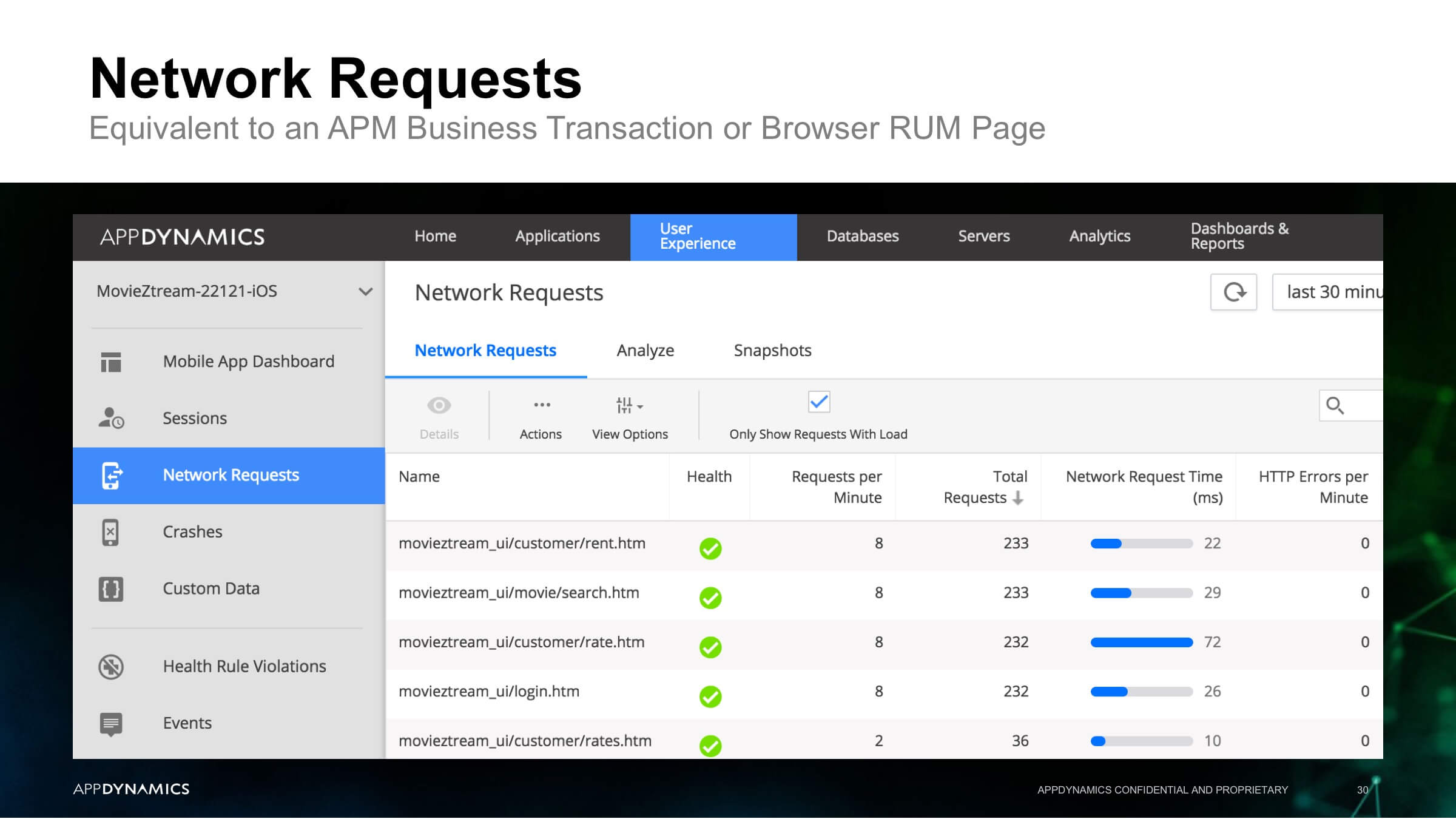
Task: Click the 72 ms request time value
Action: tap(1212, 642)
